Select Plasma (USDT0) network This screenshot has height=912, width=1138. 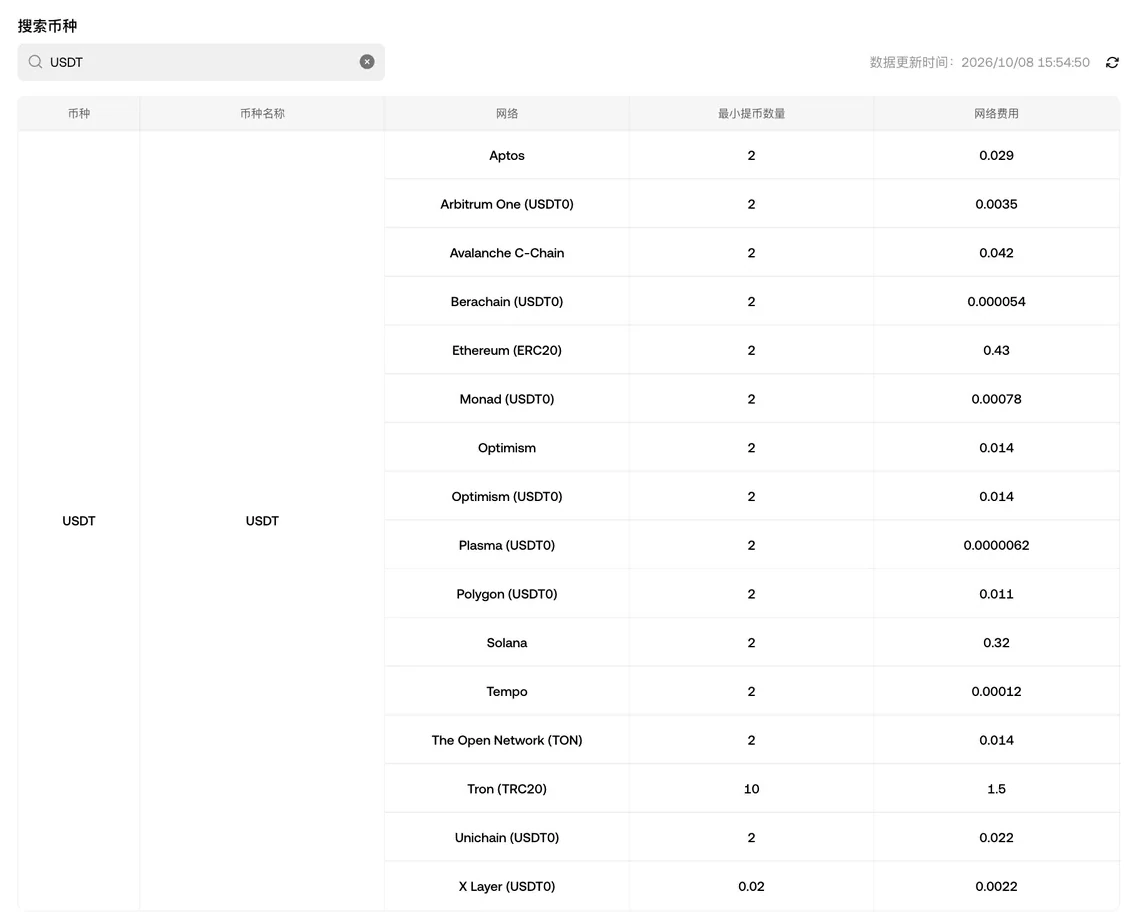click(507, 545)
